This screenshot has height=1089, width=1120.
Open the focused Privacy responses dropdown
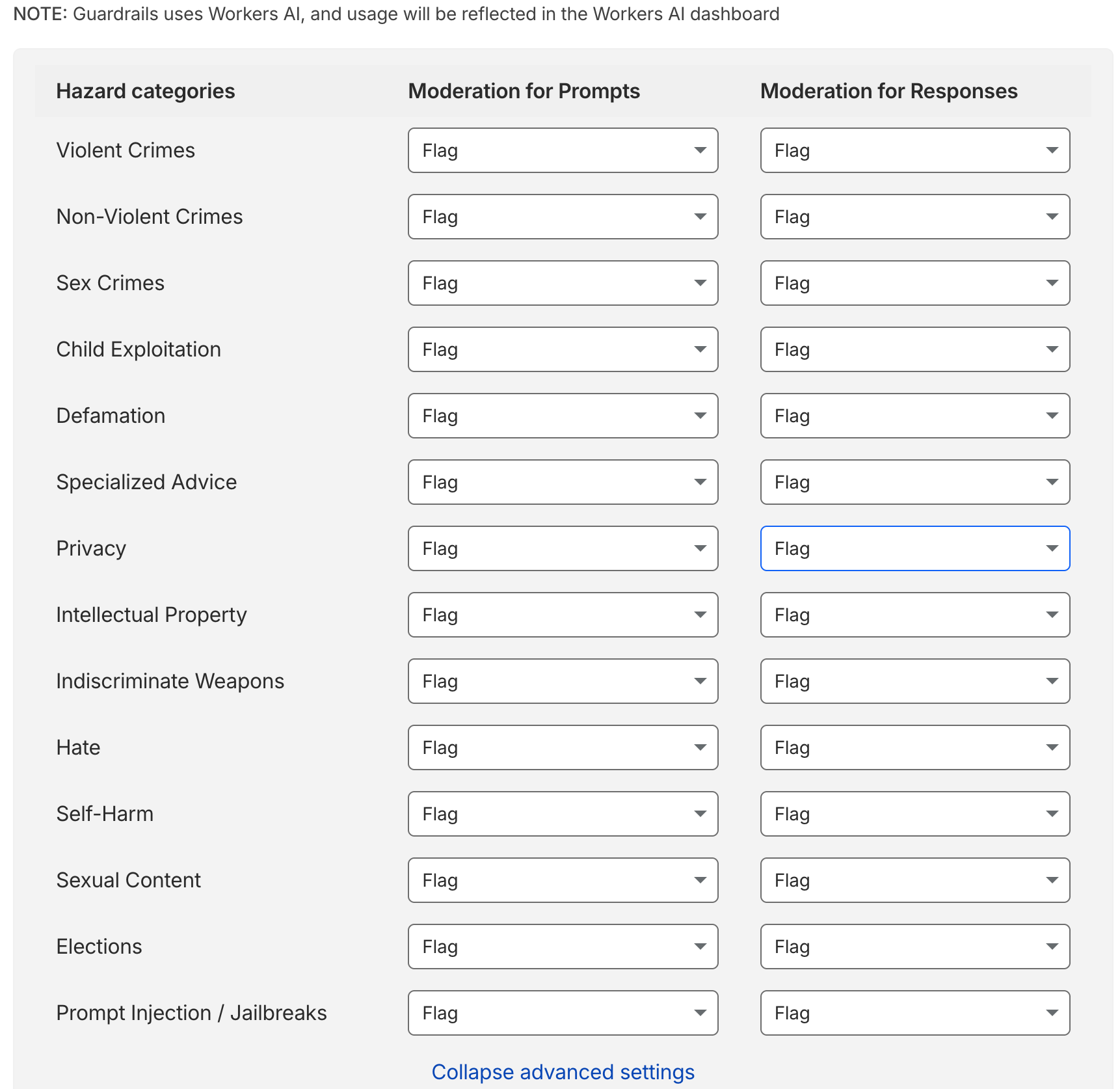pos(914,548)
